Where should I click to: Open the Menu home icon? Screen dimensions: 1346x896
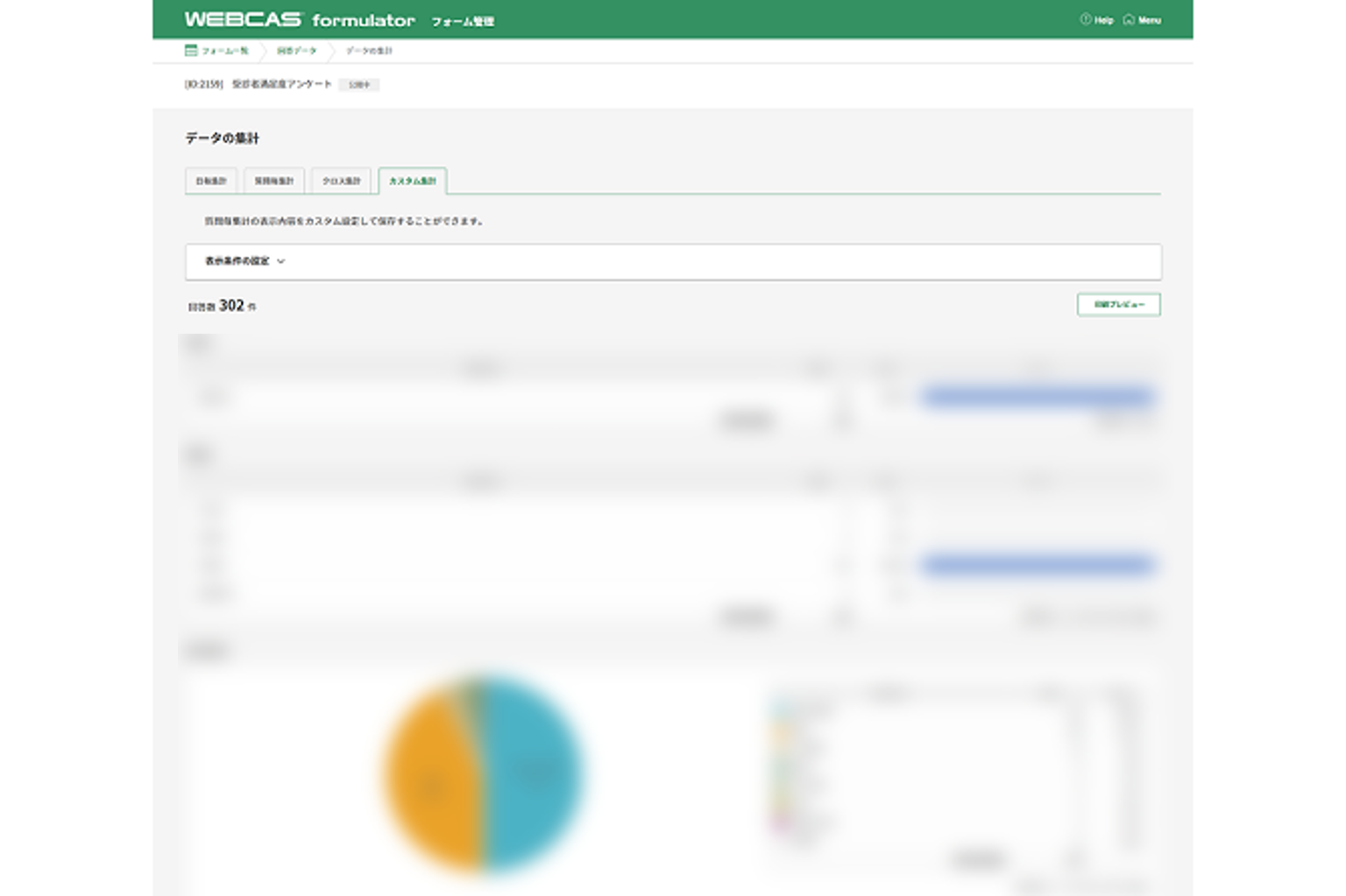point(1129,19)
